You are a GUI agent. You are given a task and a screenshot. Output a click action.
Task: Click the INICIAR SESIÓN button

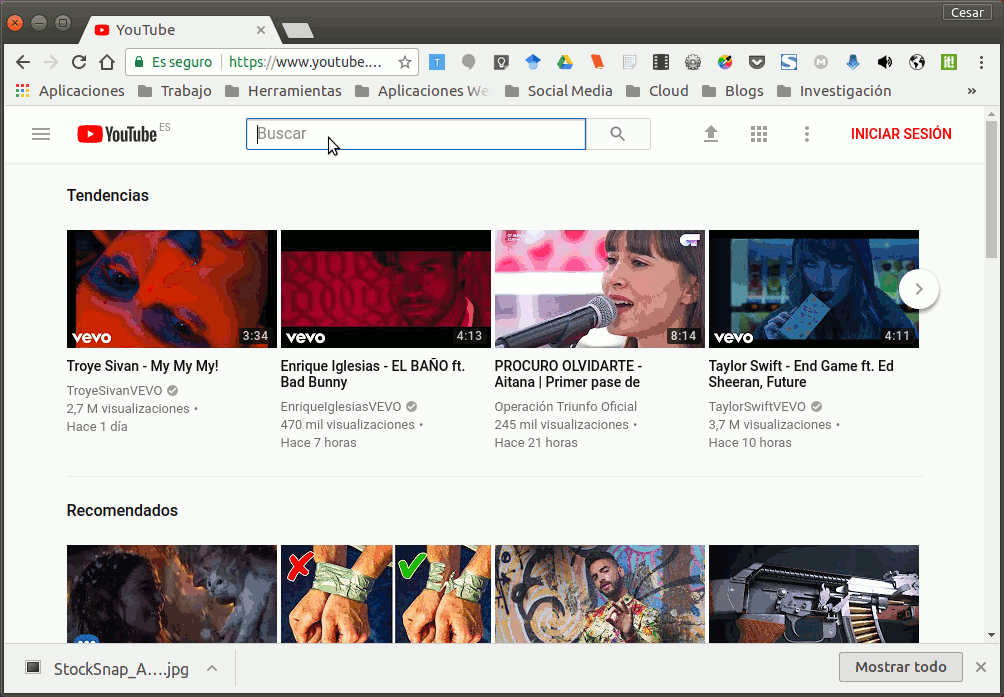pyautogui.click(x=901, y=134)
